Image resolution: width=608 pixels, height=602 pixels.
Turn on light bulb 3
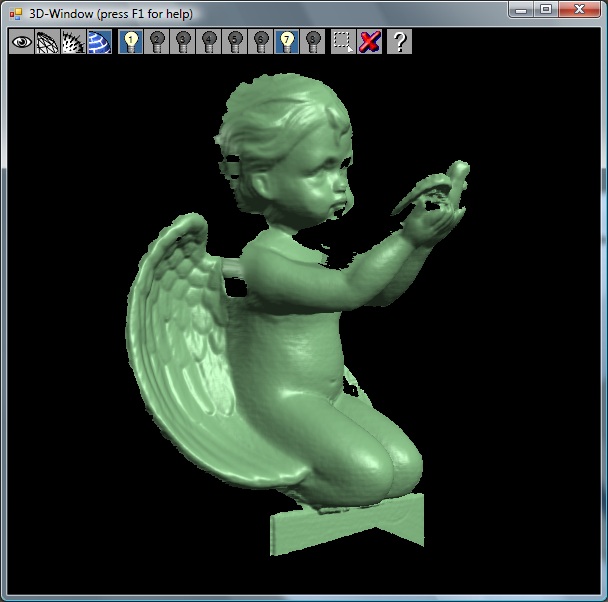click(x=183, y=41)
